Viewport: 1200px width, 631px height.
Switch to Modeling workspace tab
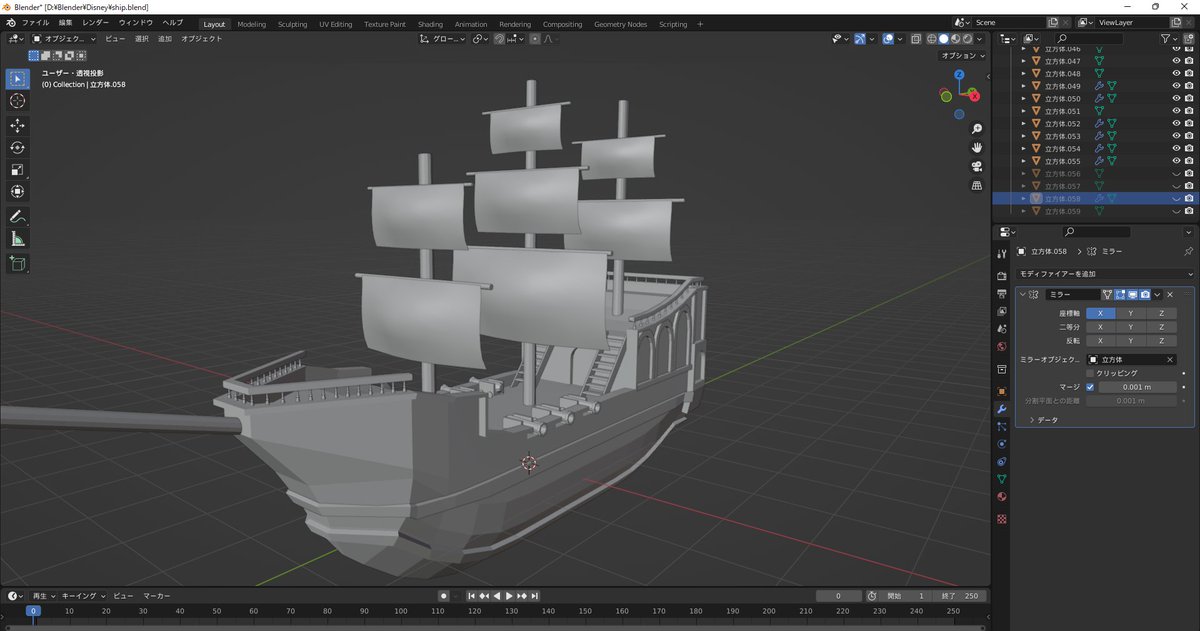click(x=251, y=24)
